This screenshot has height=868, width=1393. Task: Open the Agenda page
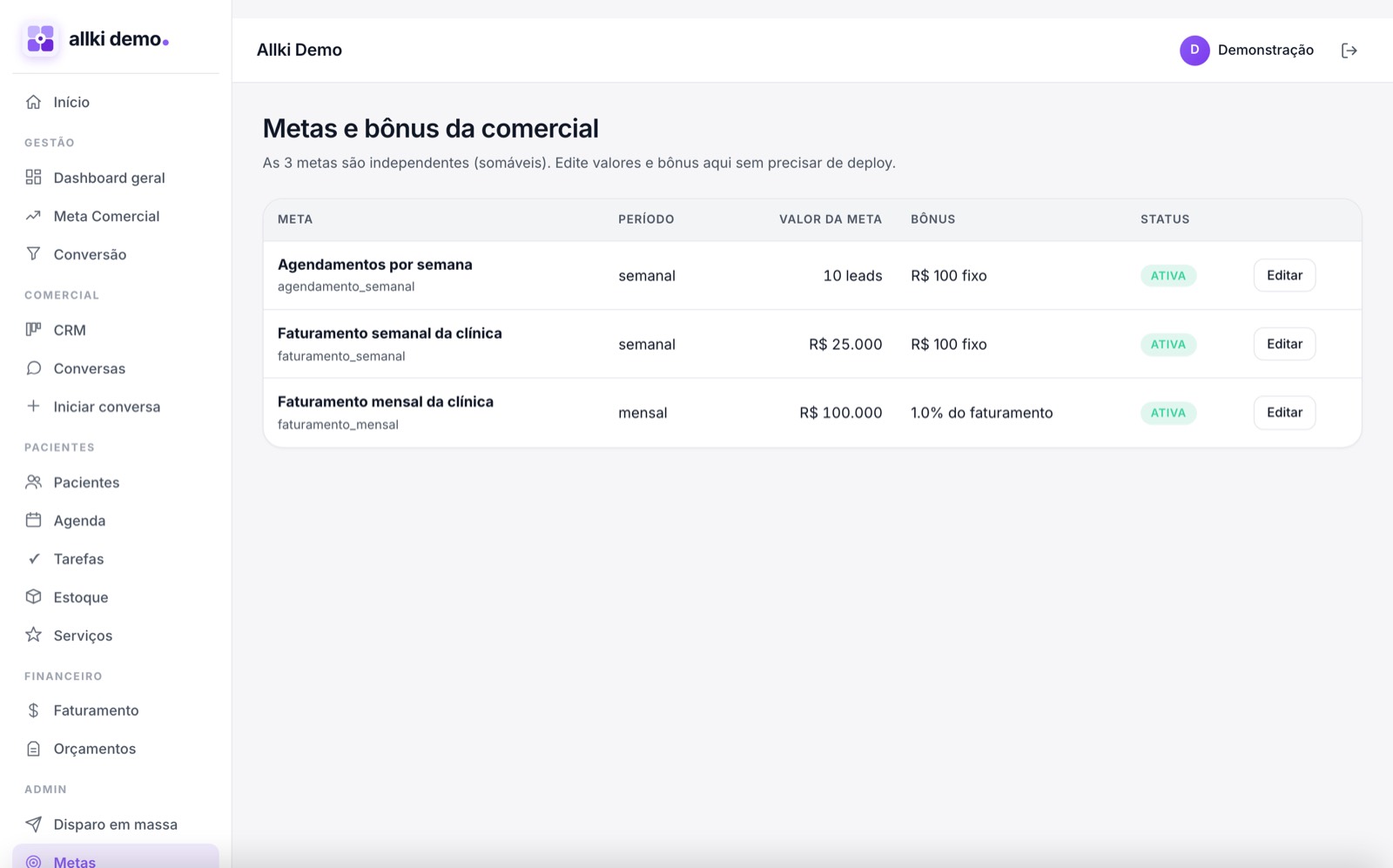point(116,521)
